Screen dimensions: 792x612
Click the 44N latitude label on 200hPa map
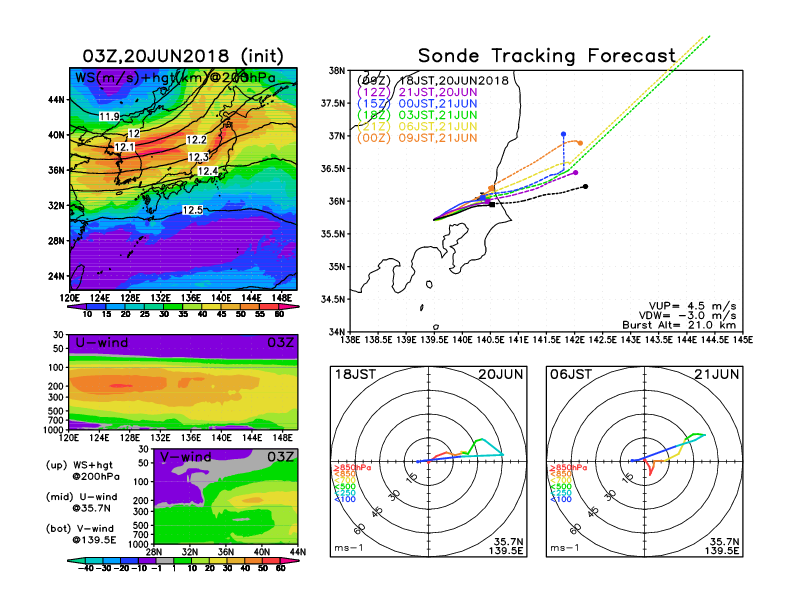click(x=57, y=99)
